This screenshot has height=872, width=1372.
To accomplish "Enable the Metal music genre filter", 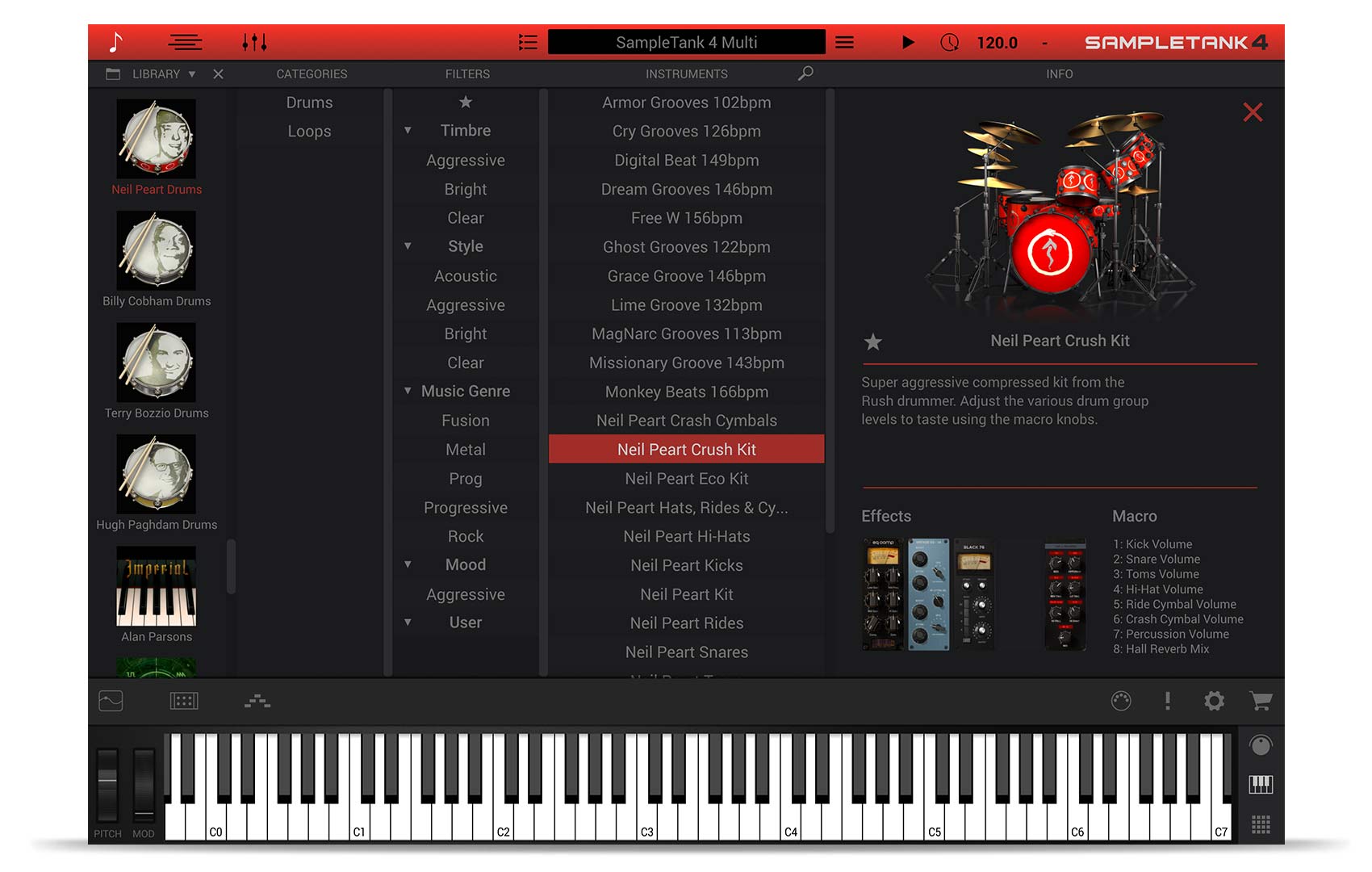I will (466, 450).
